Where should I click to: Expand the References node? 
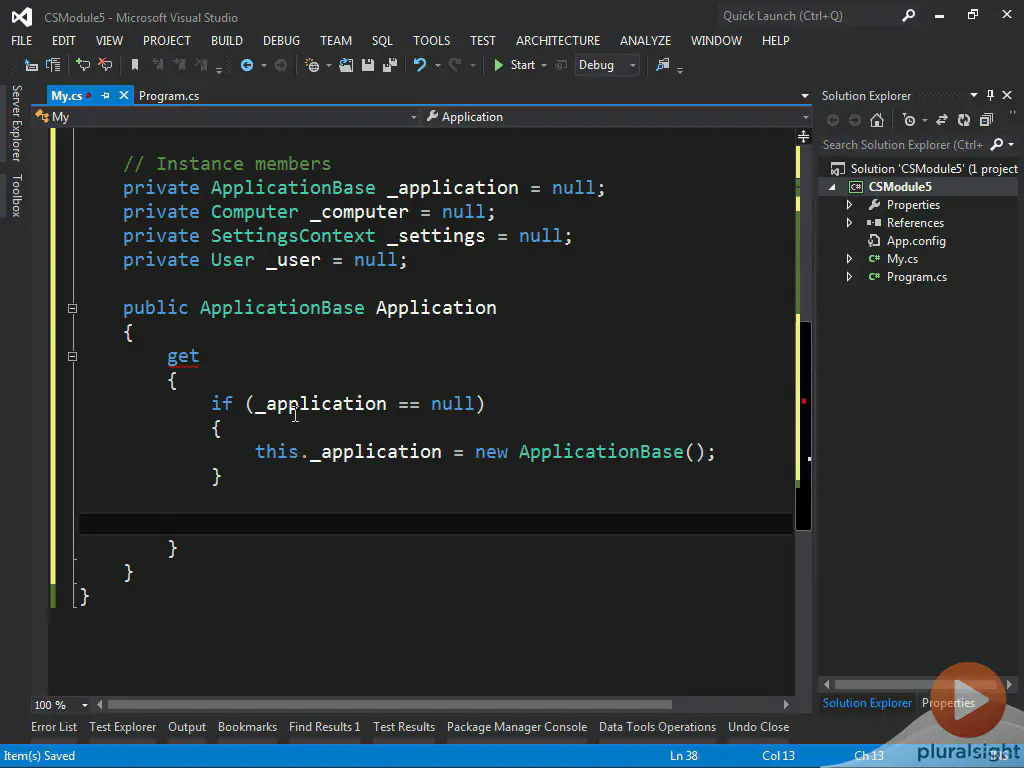tap(850, 223)
